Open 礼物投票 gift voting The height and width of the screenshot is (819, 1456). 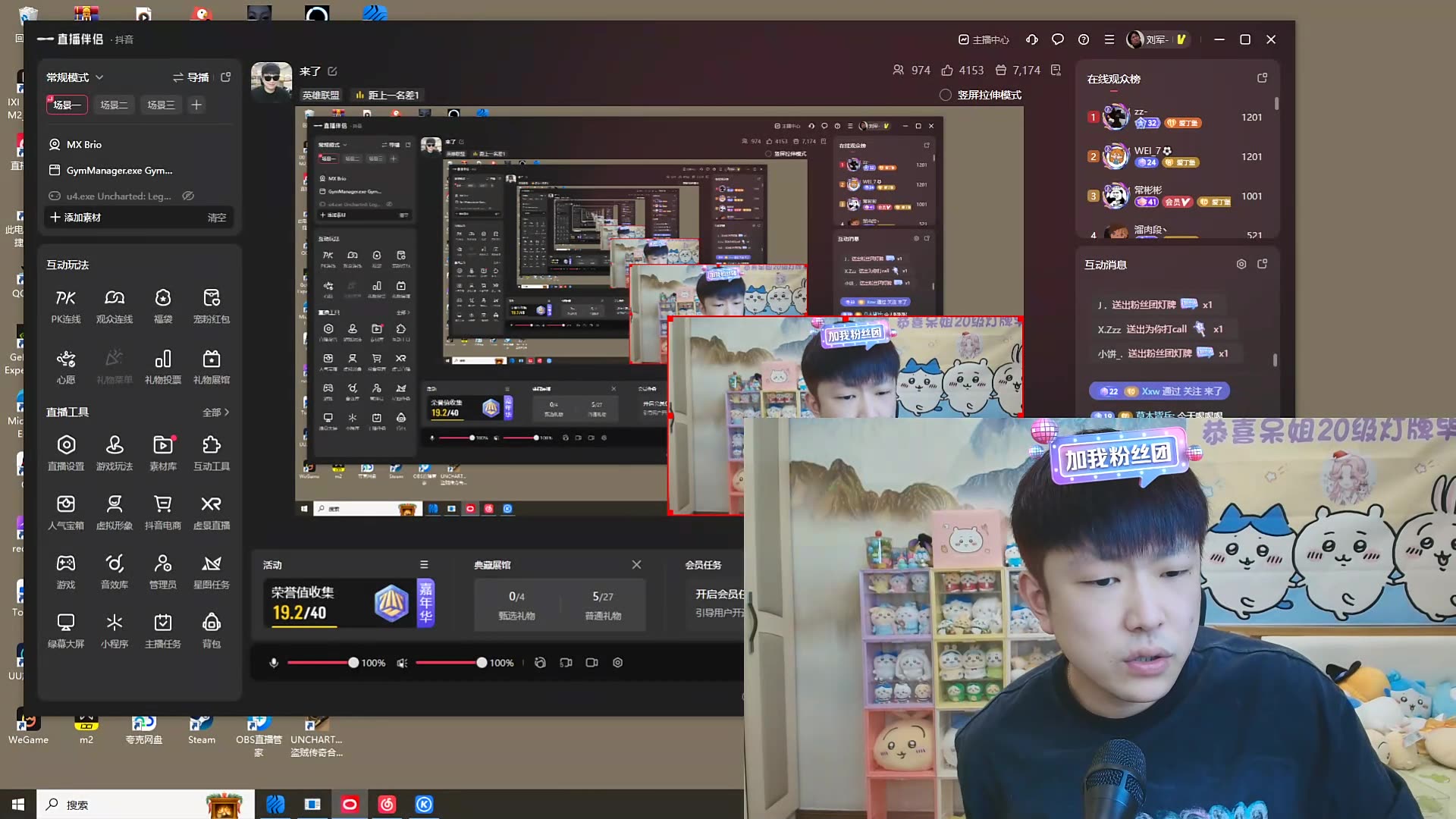point(163,366)
